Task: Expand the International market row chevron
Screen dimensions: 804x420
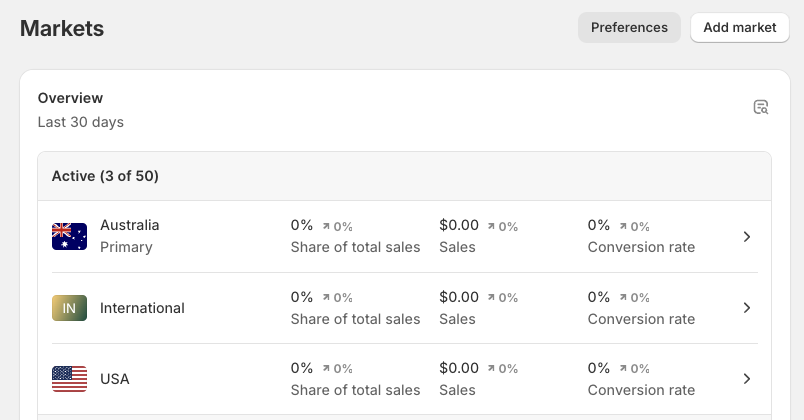Action: coord(747,308)
